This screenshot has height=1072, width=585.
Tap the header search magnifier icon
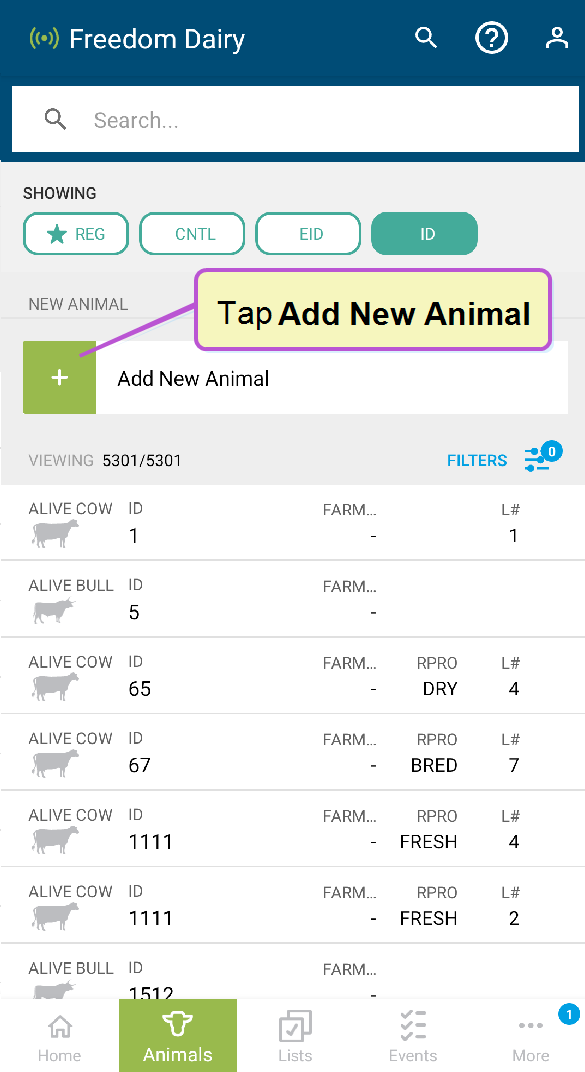pos(426,38)
